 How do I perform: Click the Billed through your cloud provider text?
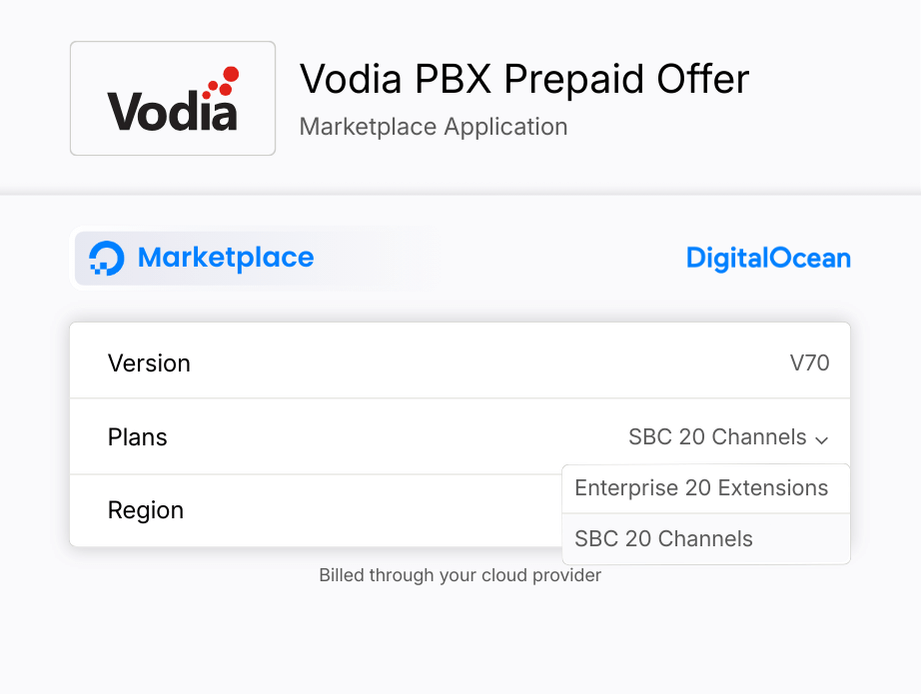click(x=459, y=575)
